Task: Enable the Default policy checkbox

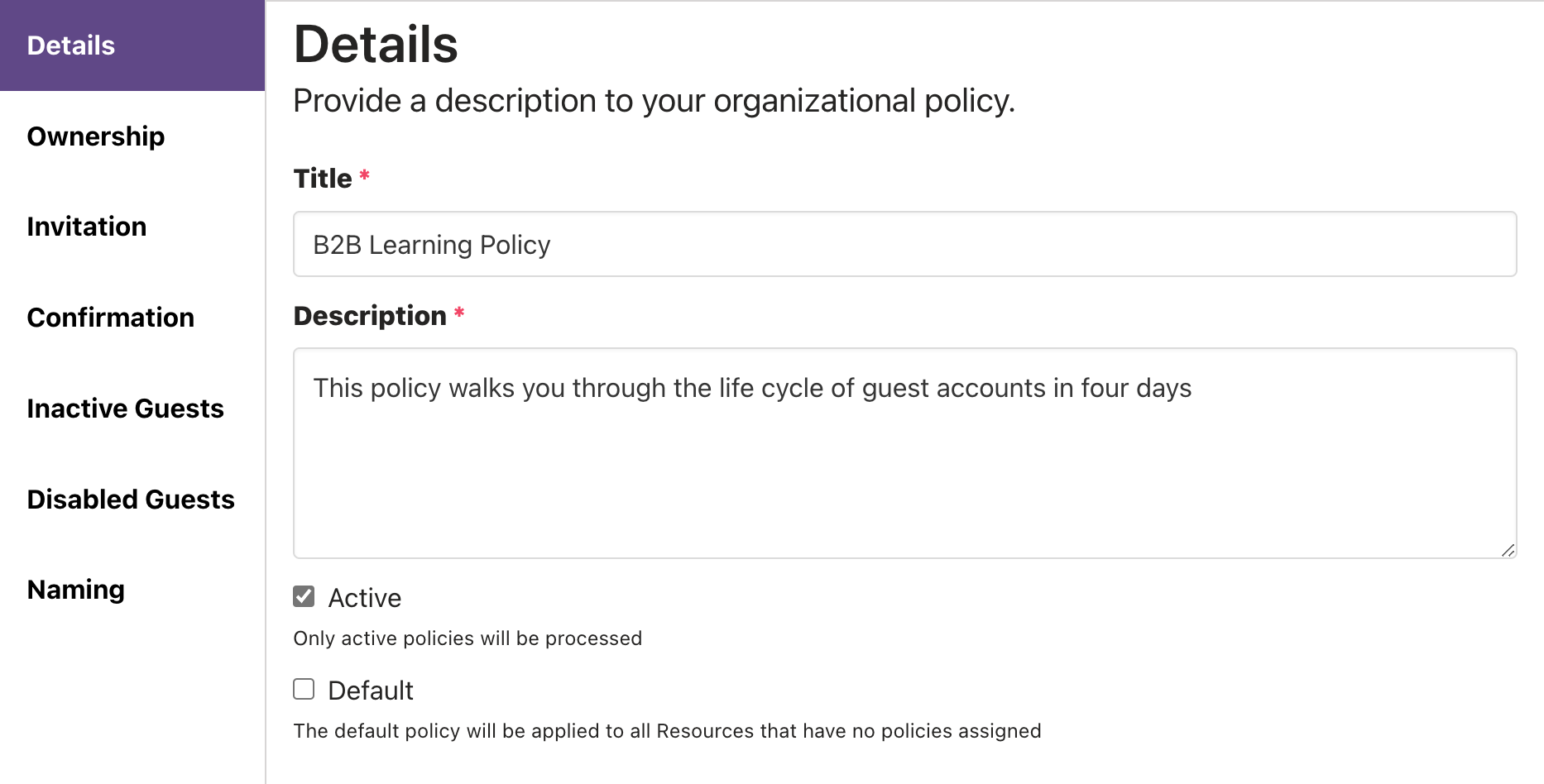Action: [x=303, y=688]
